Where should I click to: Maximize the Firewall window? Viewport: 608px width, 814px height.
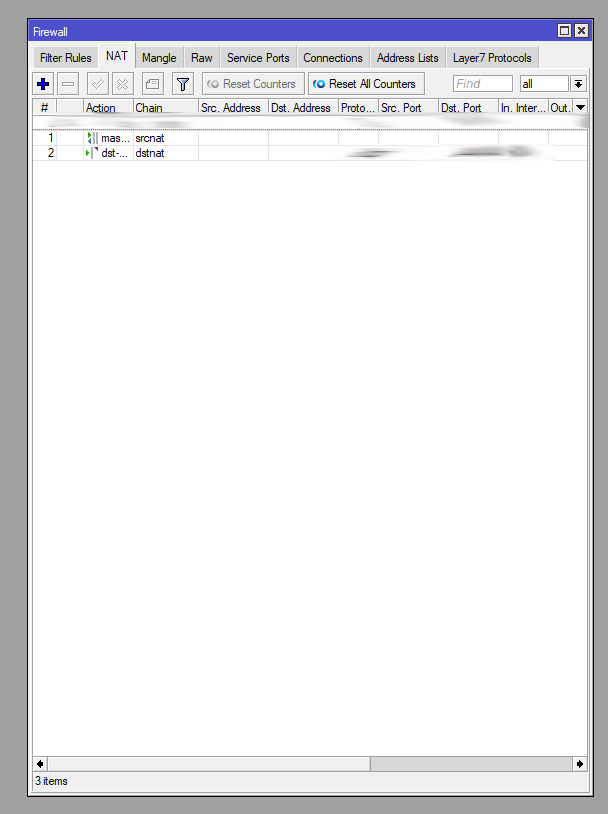pos(564,31)
